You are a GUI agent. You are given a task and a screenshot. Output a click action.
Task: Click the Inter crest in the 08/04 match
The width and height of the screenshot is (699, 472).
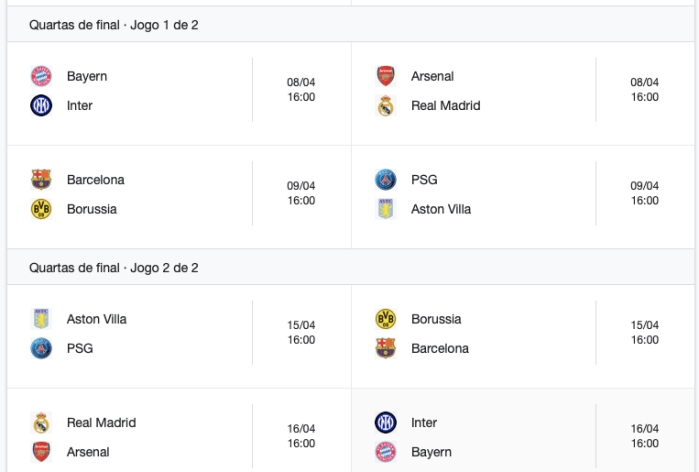[x=41, y=105]
